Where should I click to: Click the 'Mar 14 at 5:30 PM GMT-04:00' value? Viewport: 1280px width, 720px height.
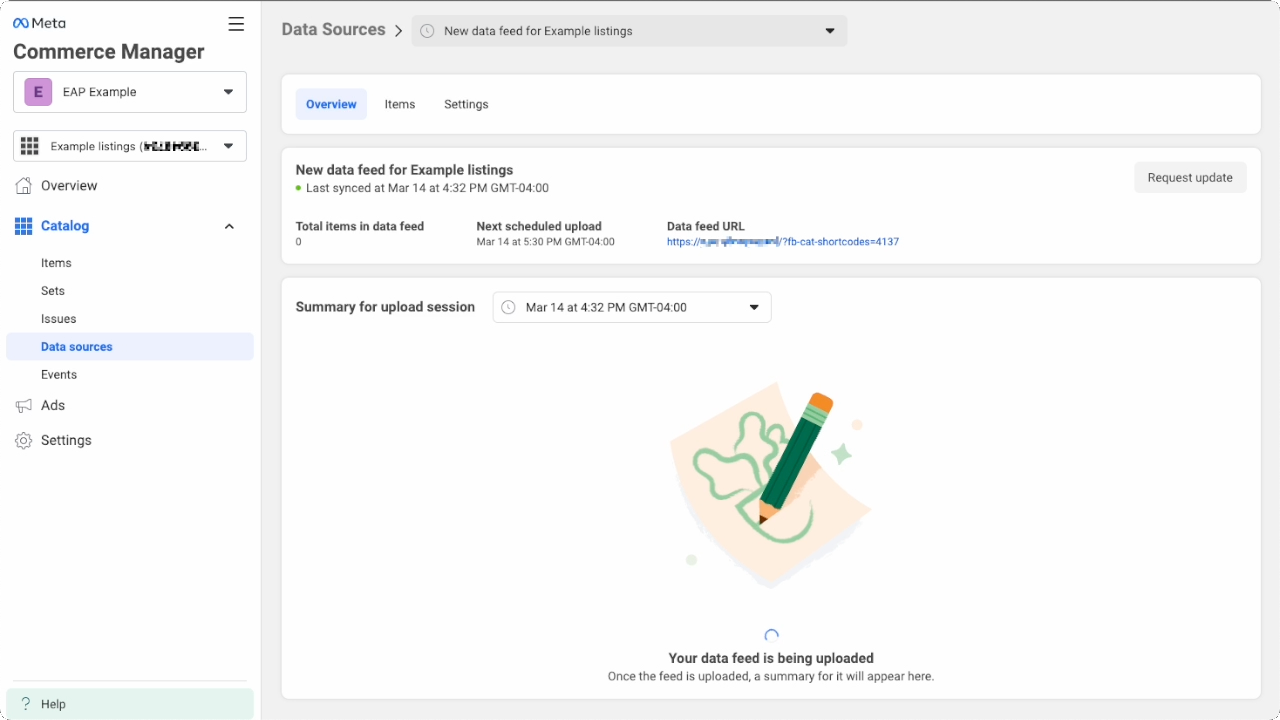point(546,242)
